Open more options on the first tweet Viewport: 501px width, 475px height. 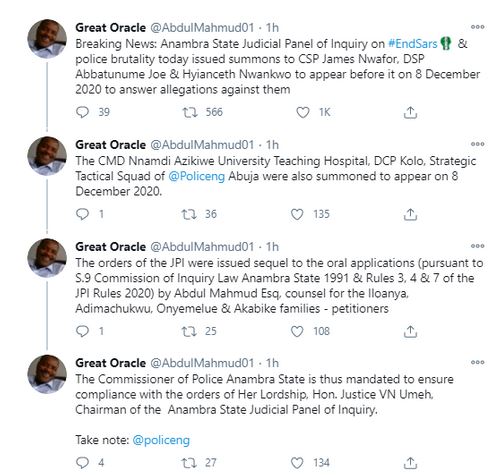477,27
